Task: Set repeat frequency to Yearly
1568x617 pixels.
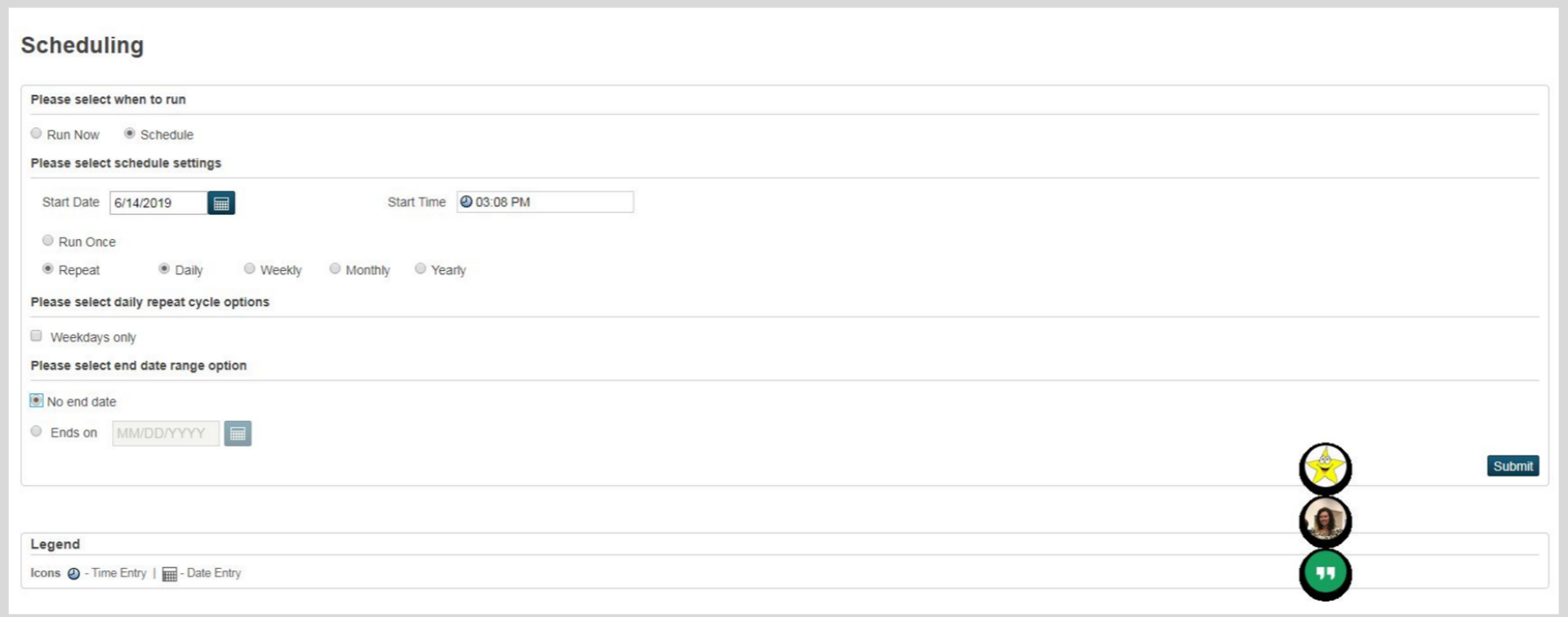Action: coord(421,269)
